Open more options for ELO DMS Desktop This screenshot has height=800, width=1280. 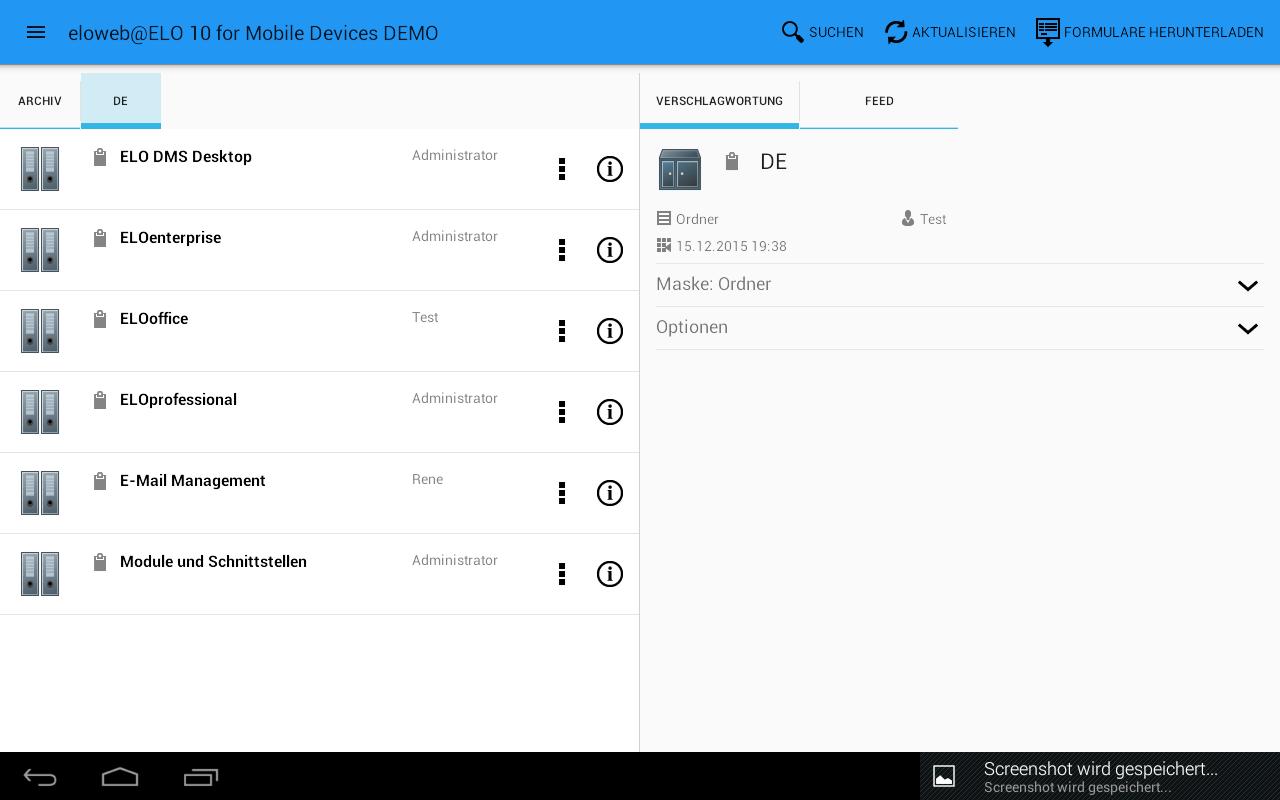click(x=562, y=169)
